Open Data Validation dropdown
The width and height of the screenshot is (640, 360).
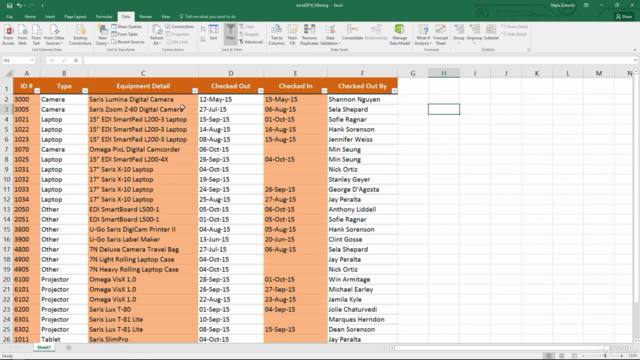point(330,35)
